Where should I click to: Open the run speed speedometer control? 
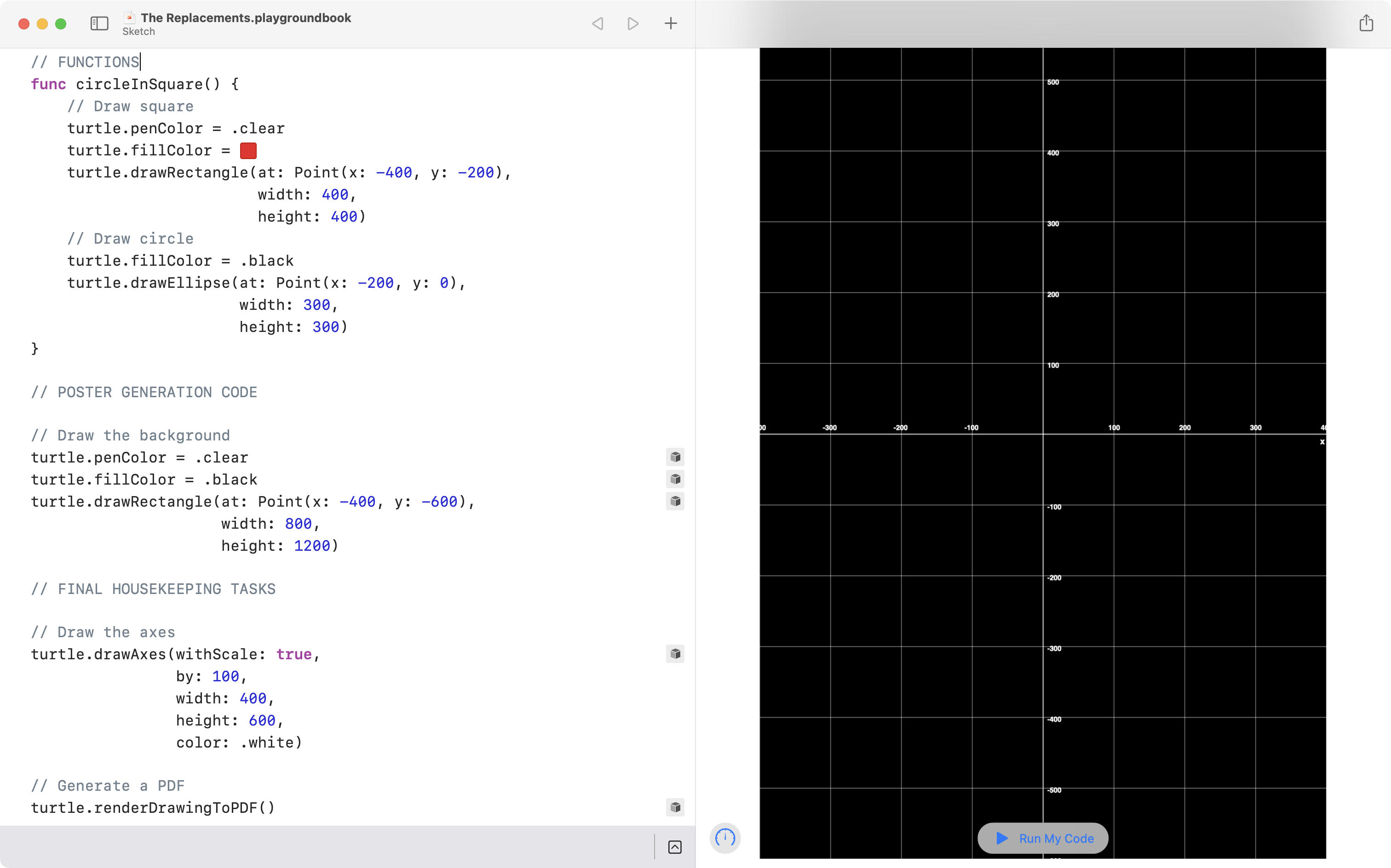(725, 838)
